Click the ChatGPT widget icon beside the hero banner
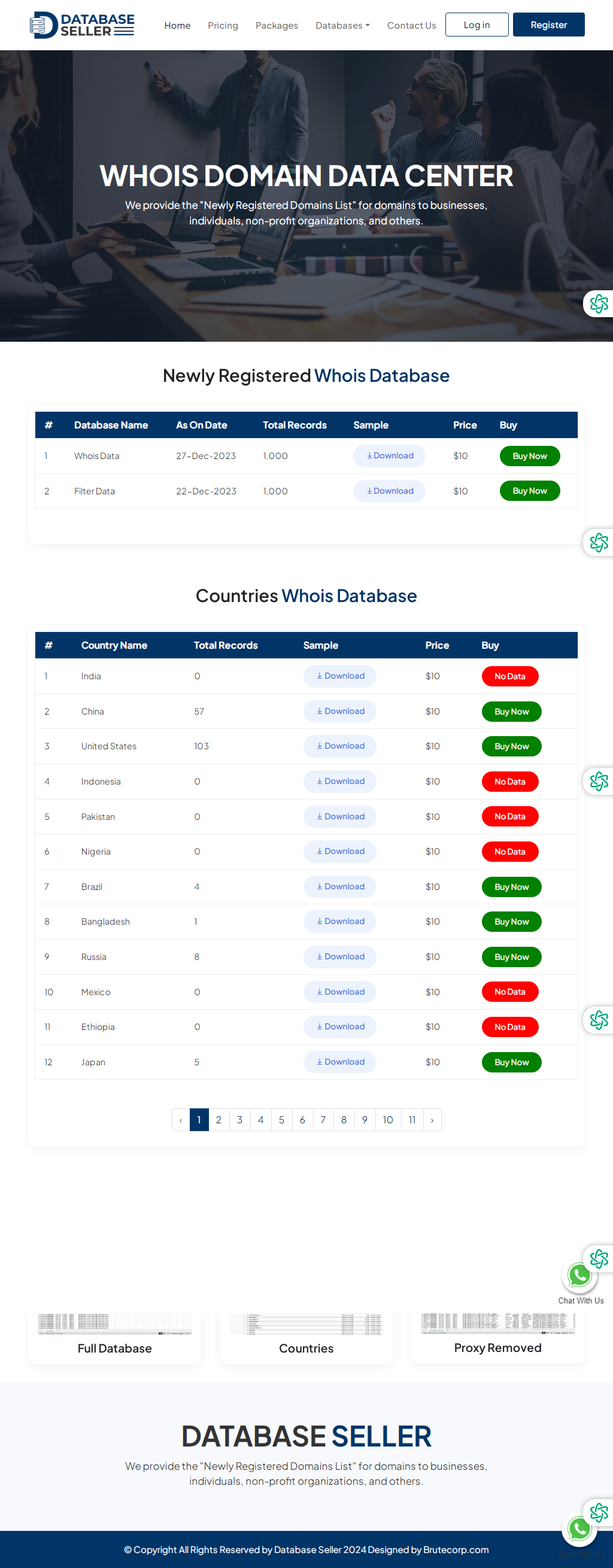The image size is (613, 1568). coord(599,303)
